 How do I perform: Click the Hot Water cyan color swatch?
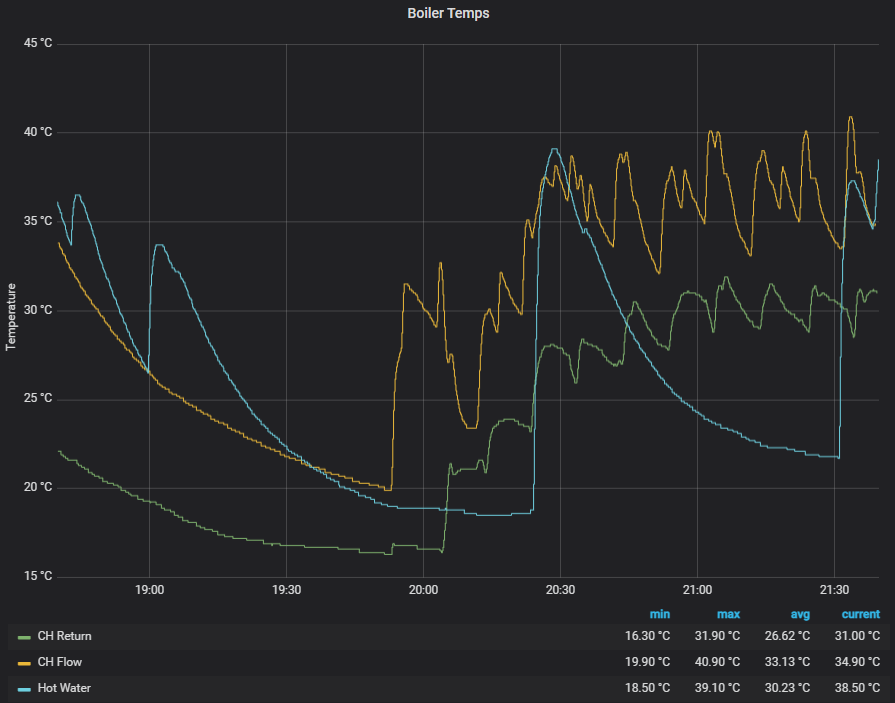tap(24, 689)
